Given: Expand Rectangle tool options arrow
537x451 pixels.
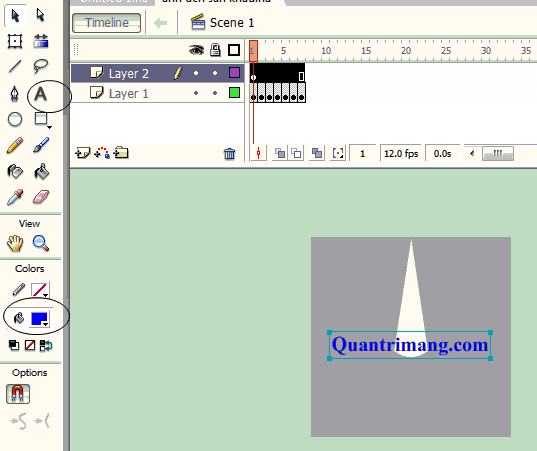Looking at the screenshot, I should [50, 127].
